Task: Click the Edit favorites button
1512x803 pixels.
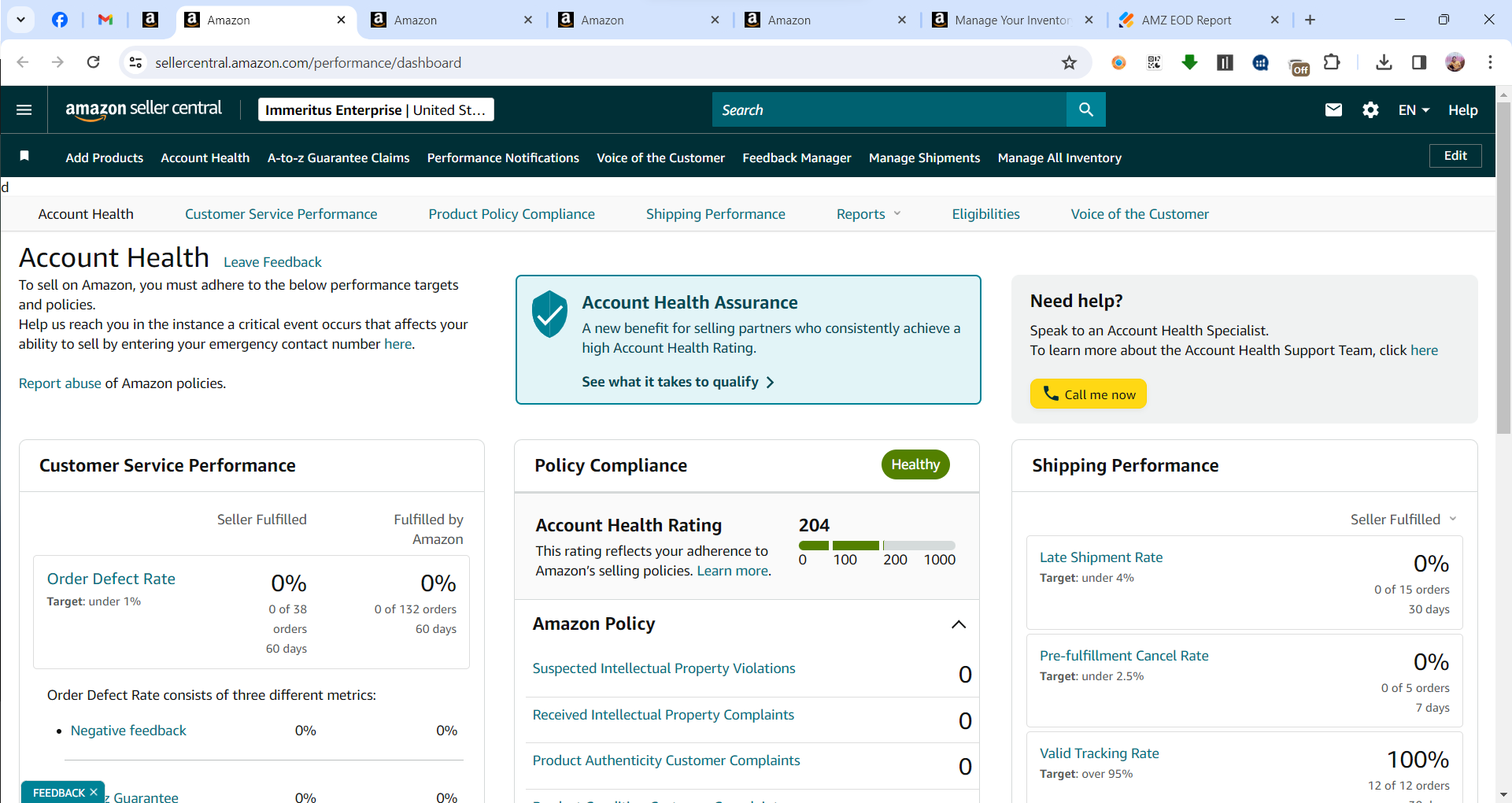Action: (1455, 156)
